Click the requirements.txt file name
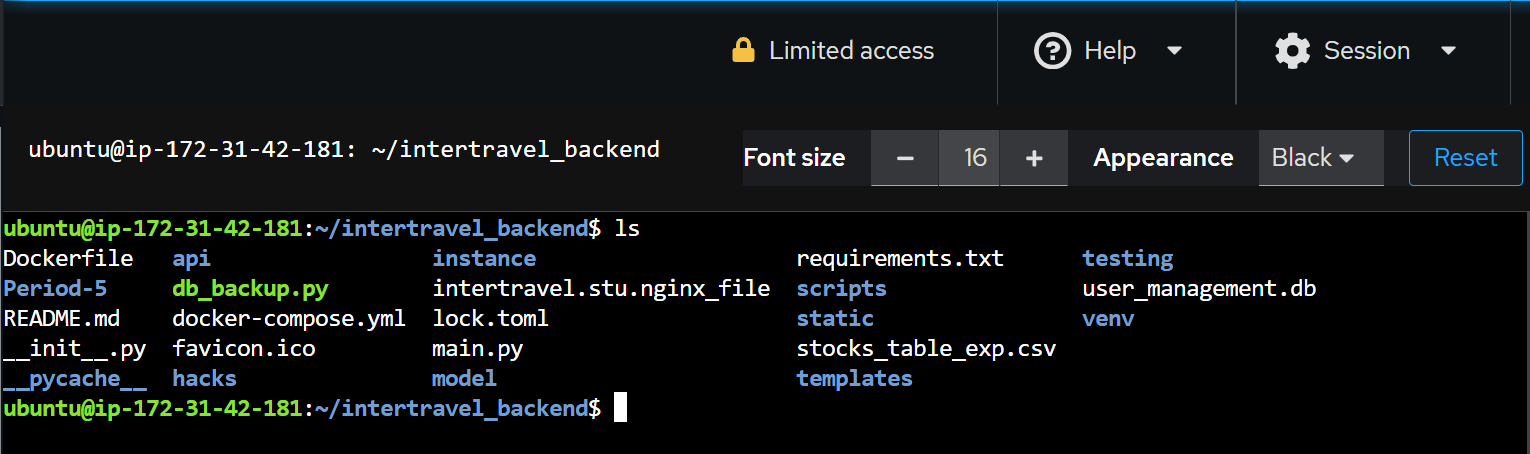Screen dimensions: 1530x454 (x=900, y=259)
